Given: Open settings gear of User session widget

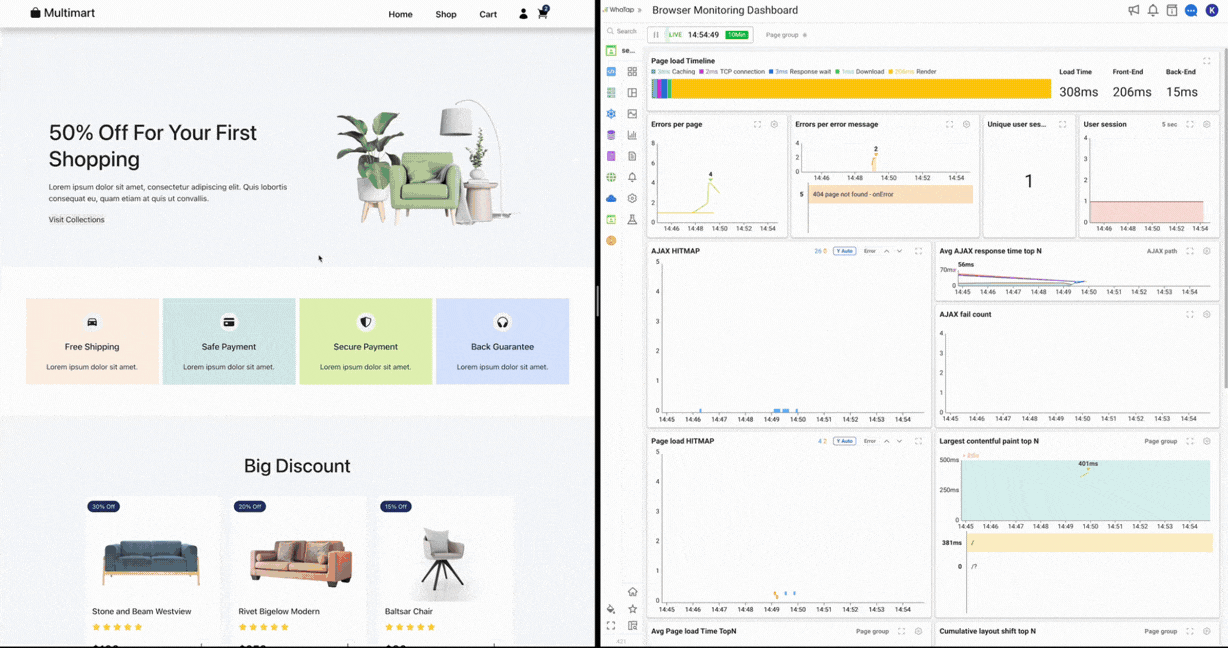Looking at the screenshot, I should 1207,124.
